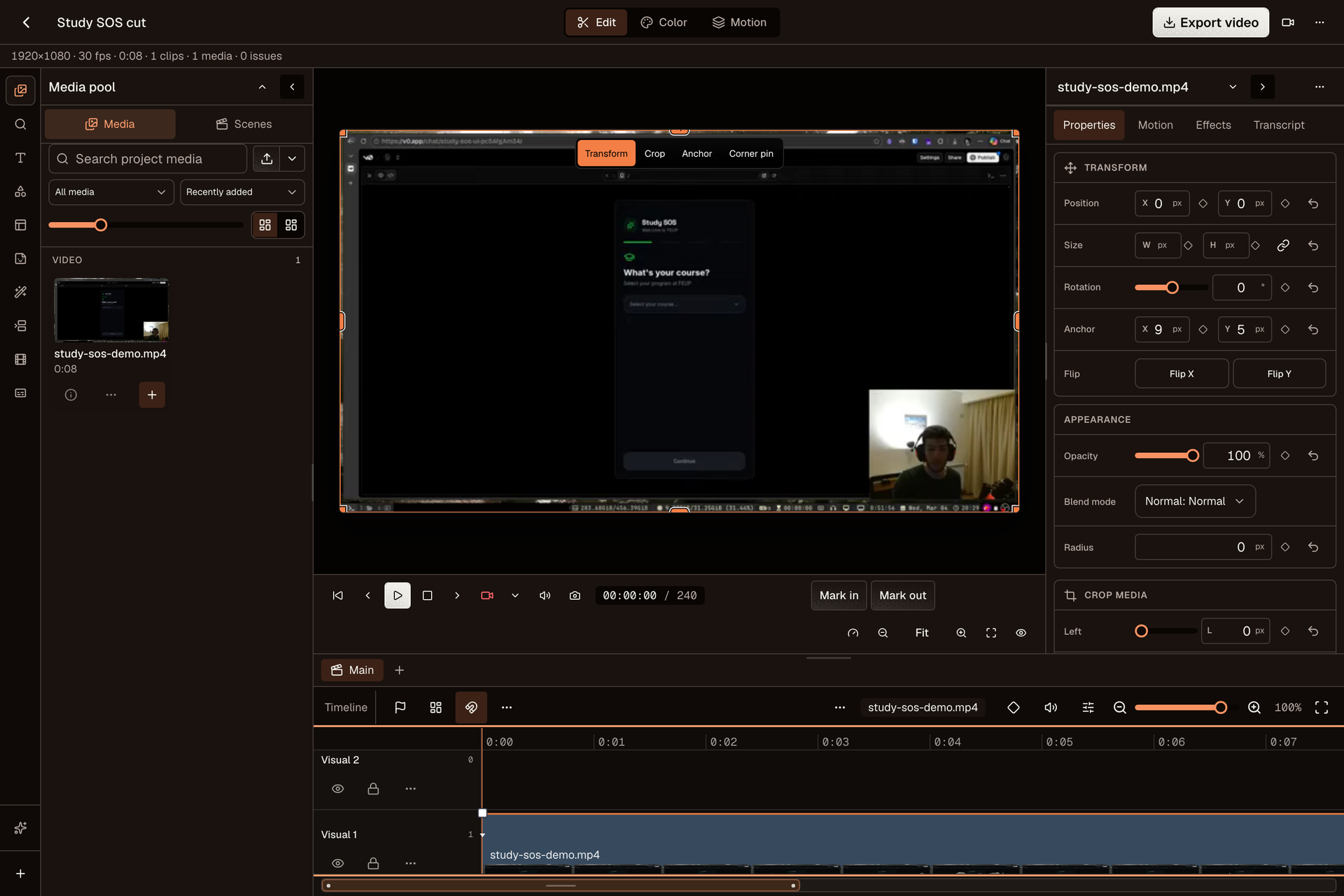Click the keyframe diamond in the timeline toolbar
The width and height of the screenshot is (1344, 896).
pos(1013,708)
